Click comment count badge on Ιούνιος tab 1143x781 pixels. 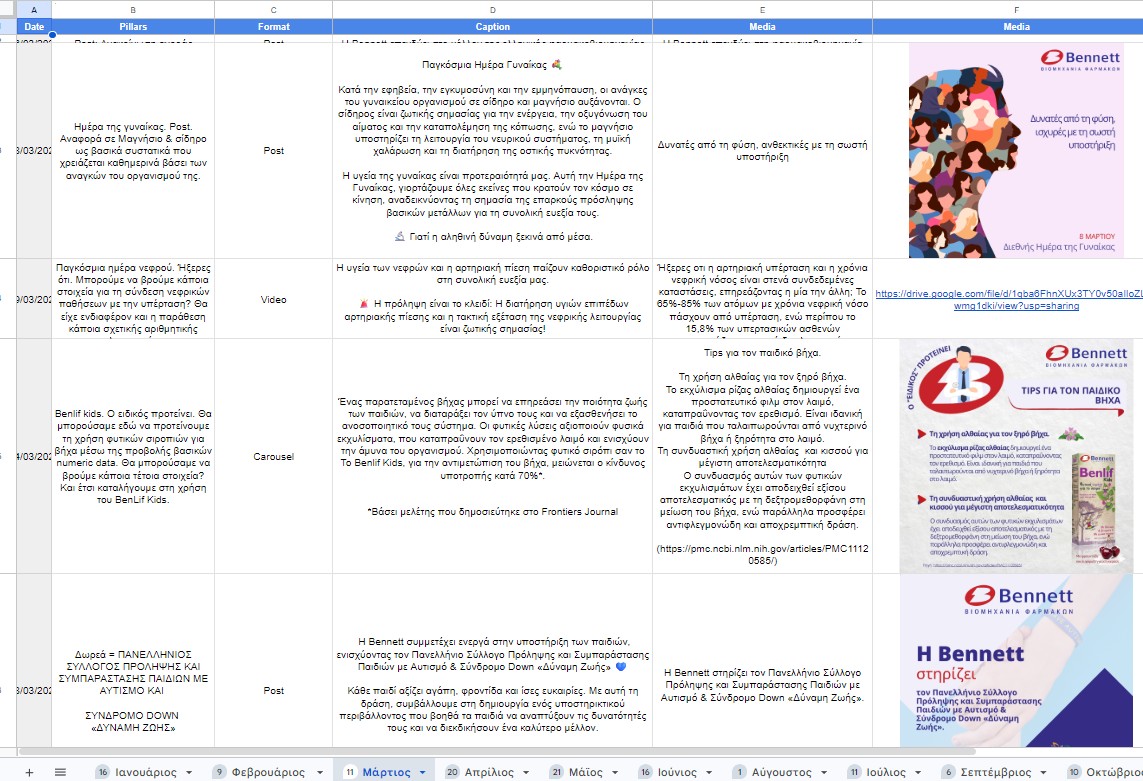[x=649, y=772]
